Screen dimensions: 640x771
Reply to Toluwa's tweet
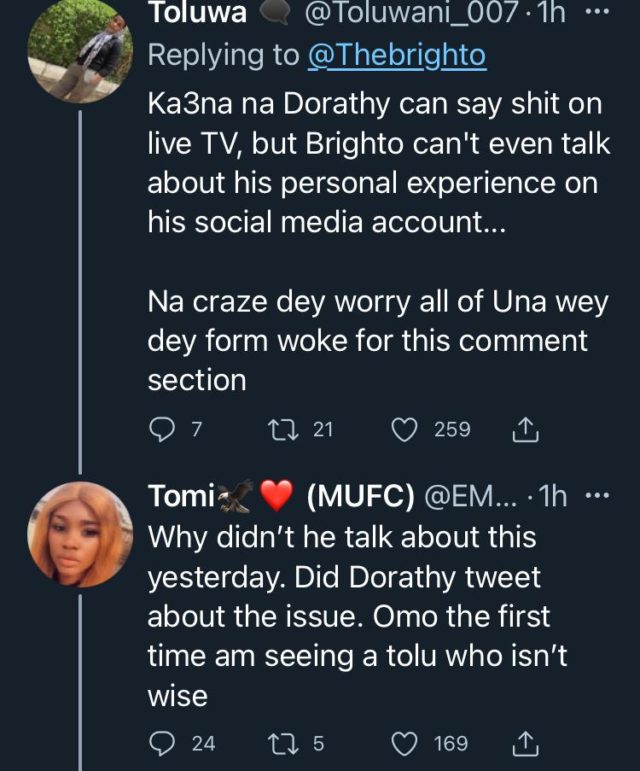pyautogui.click(x=162, y=430)
